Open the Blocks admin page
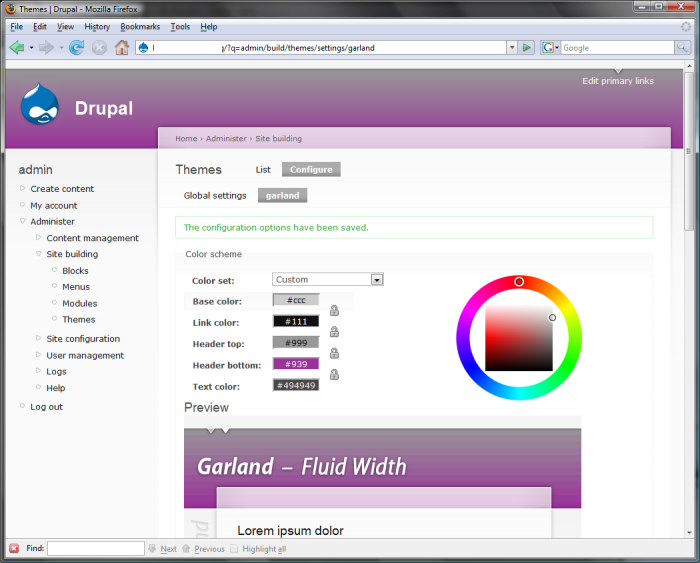This screenshot has height=563, width=700. [75, 271]
